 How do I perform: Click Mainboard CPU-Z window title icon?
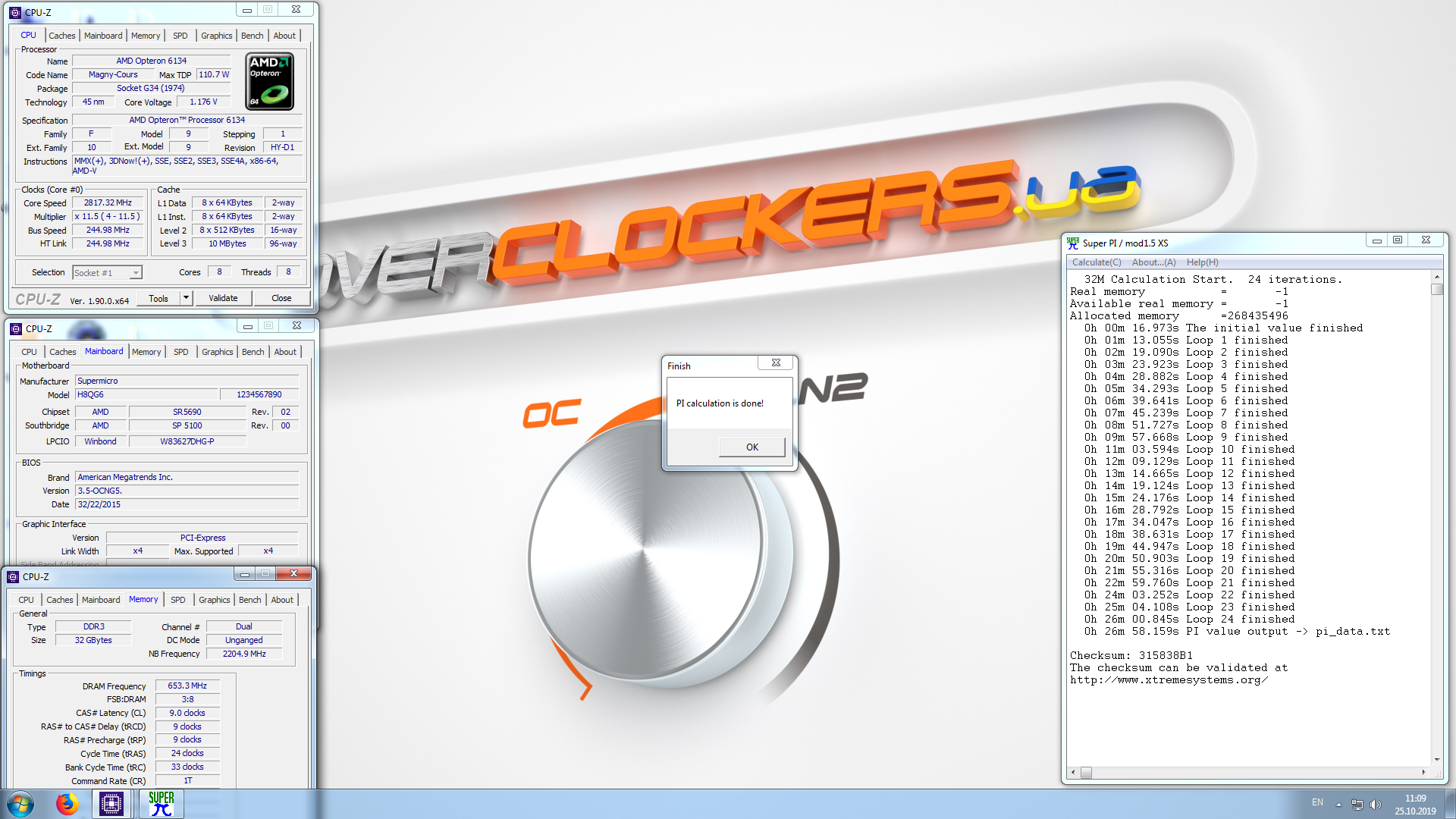click(x=16, y=328)
